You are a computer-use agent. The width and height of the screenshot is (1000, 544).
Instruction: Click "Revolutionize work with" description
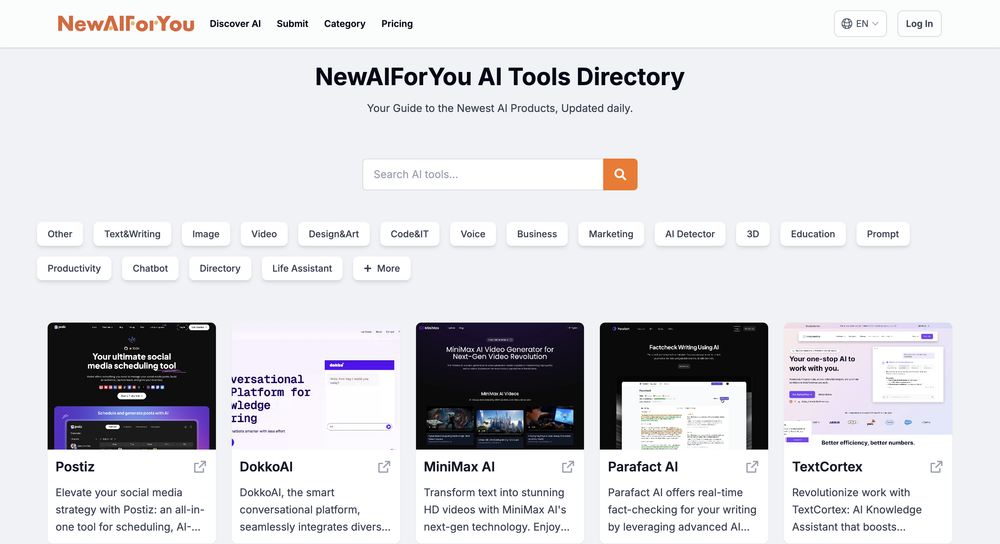tap(851, 492)
